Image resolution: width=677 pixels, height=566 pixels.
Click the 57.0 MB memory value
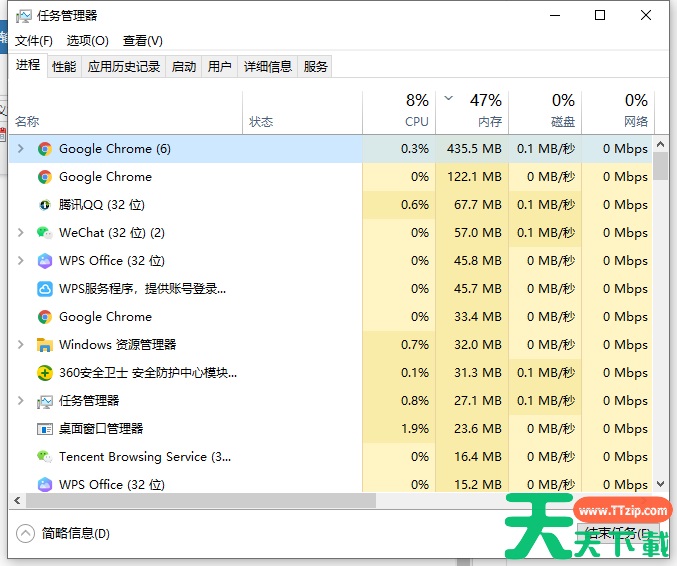click(478, 233)
